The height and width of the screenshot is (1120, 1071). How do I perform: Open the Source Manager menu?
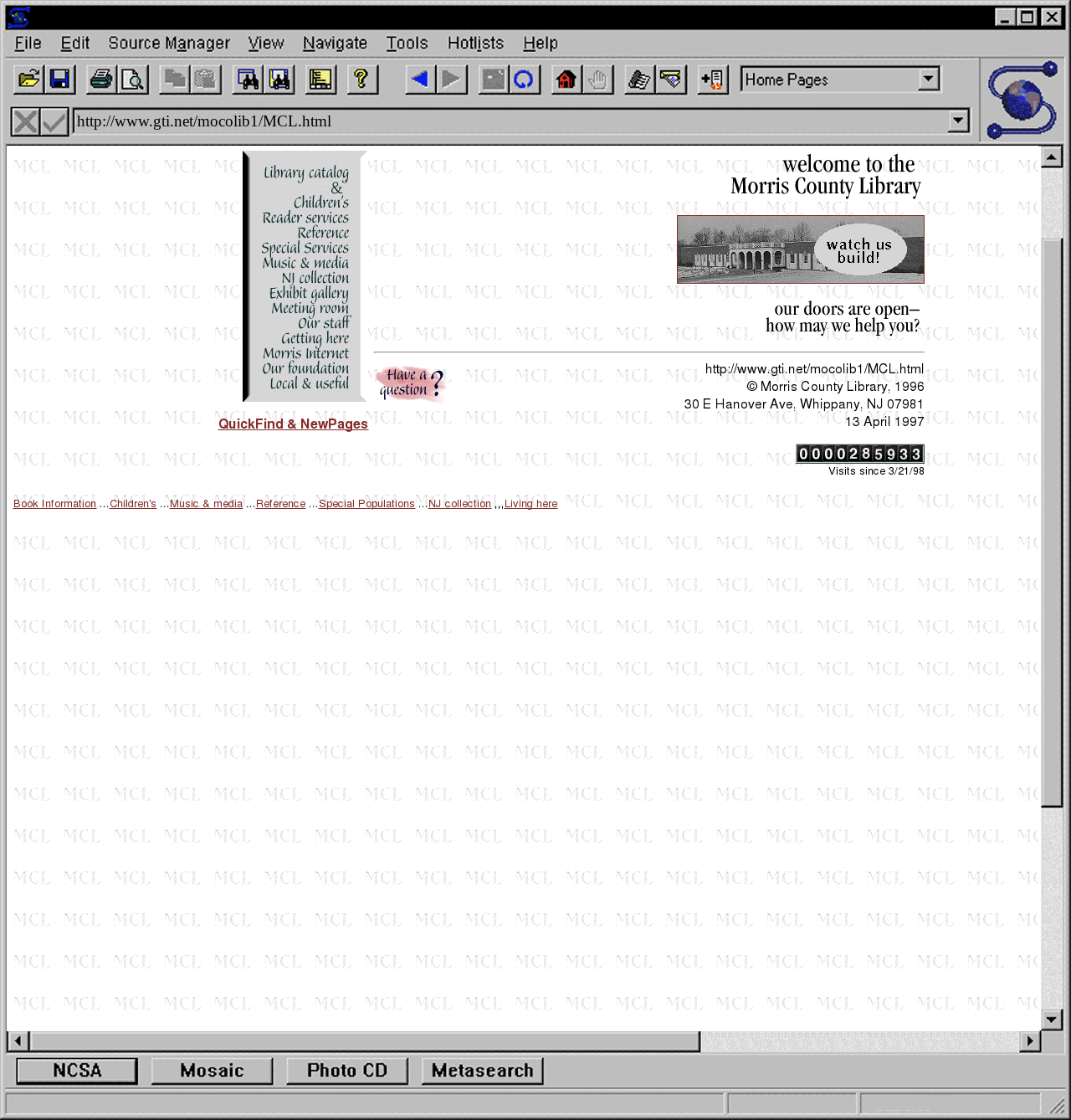pos(169,43)
